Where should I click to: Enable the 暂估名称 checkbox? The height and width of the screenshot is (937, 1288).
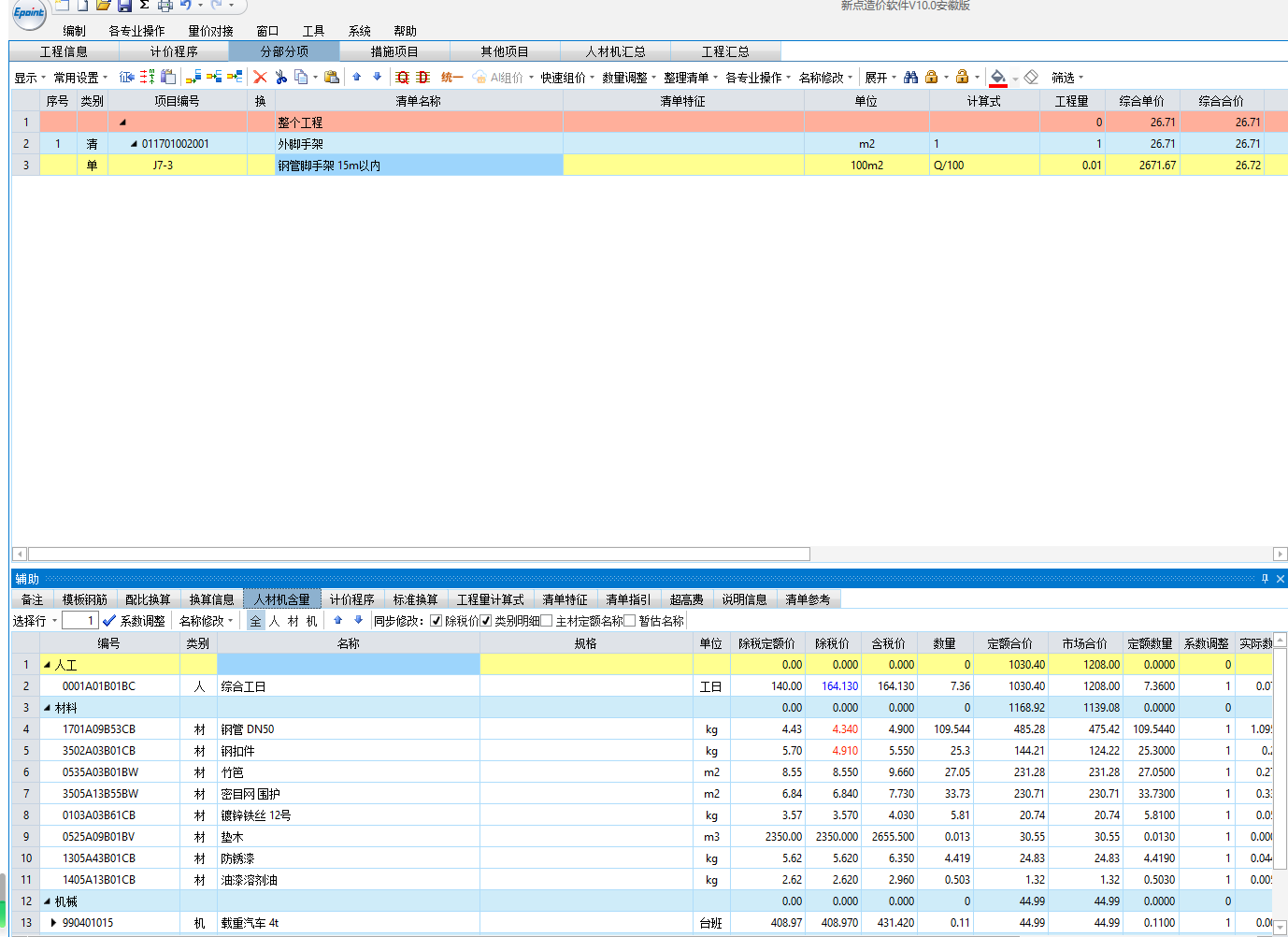coord(630,621)
